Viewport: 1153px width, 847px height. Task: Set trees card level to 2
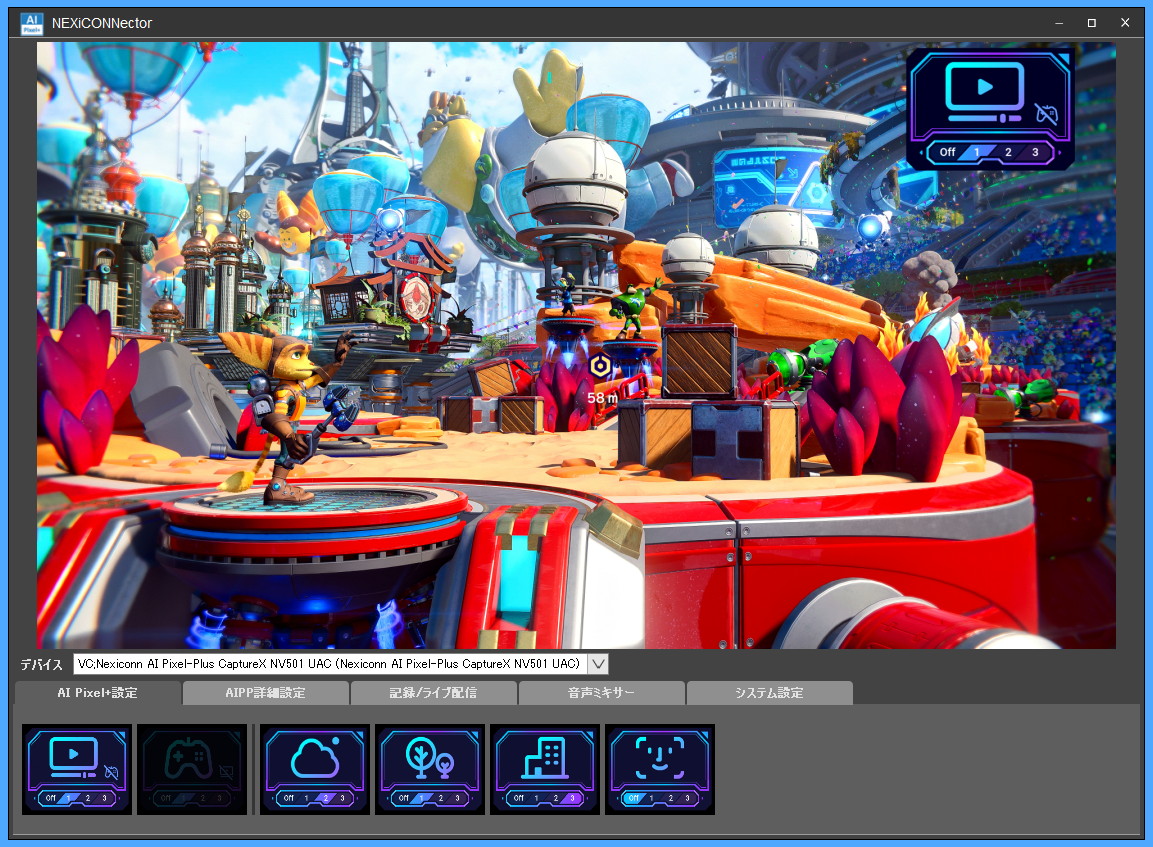click(440, 798)
